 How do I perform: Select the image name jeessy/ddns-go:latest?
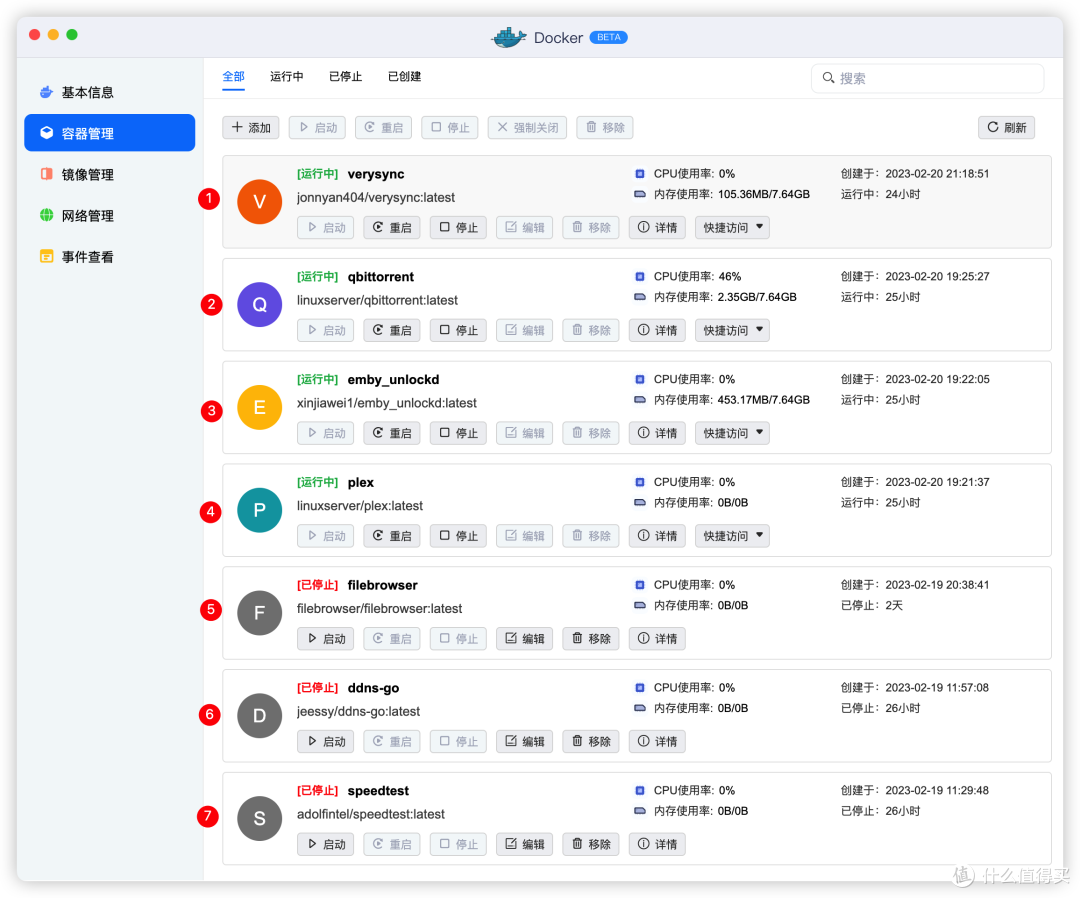(x=358, y=711)
